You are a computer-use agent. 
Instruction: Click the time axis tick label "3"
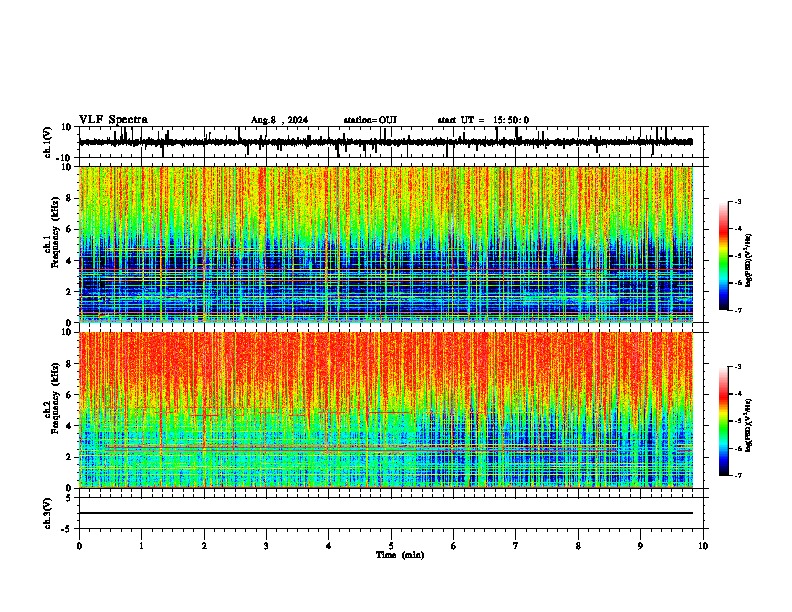[x=266, y=546]
